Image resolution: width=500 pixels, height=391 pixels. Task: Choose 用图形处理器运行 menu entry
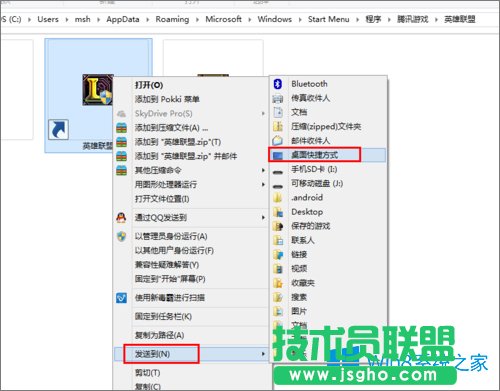(x=166, y=185)
